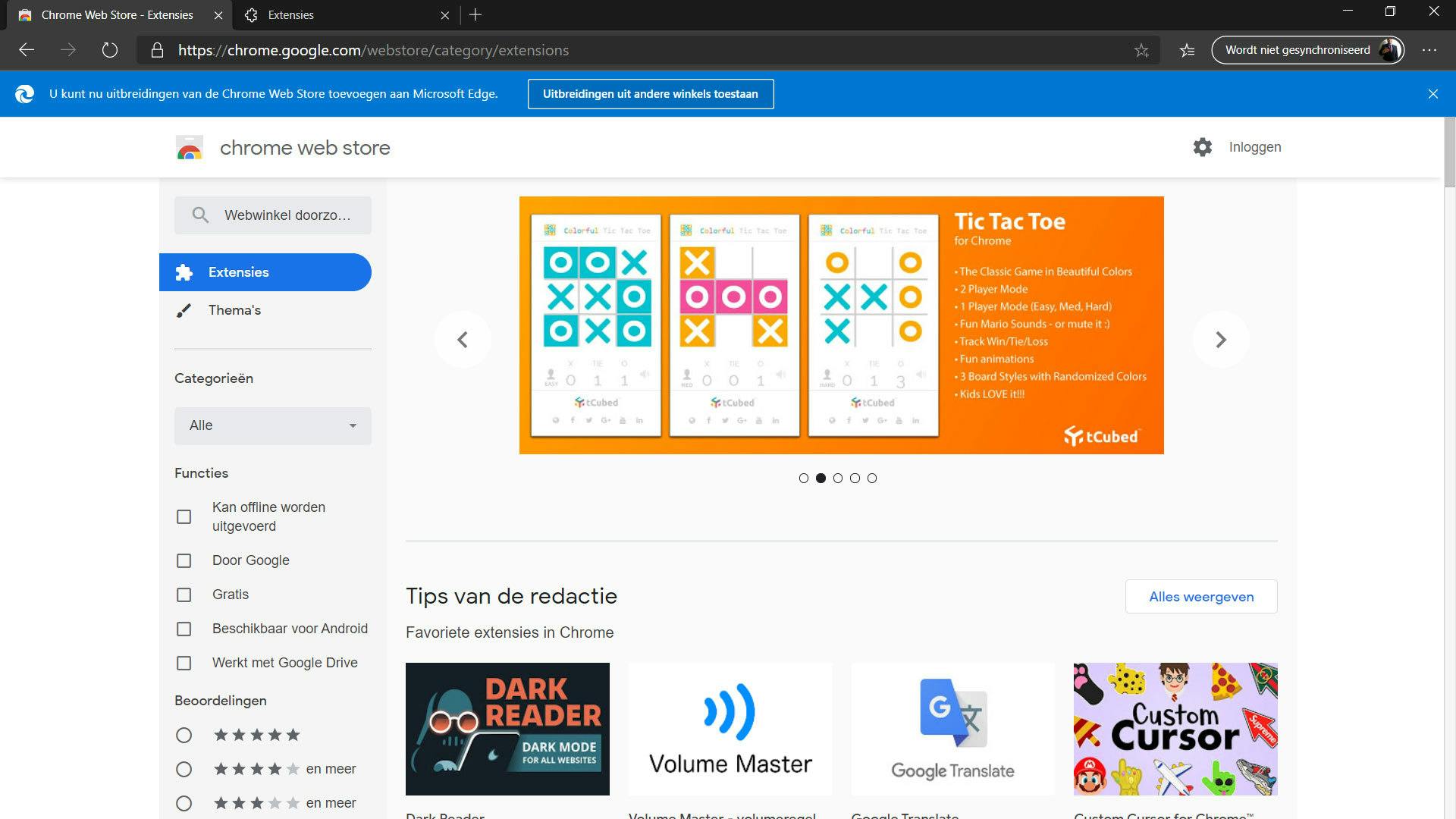
Task: Open Alles weergeven for Tips van de redactie
Action: [1200, 596]
